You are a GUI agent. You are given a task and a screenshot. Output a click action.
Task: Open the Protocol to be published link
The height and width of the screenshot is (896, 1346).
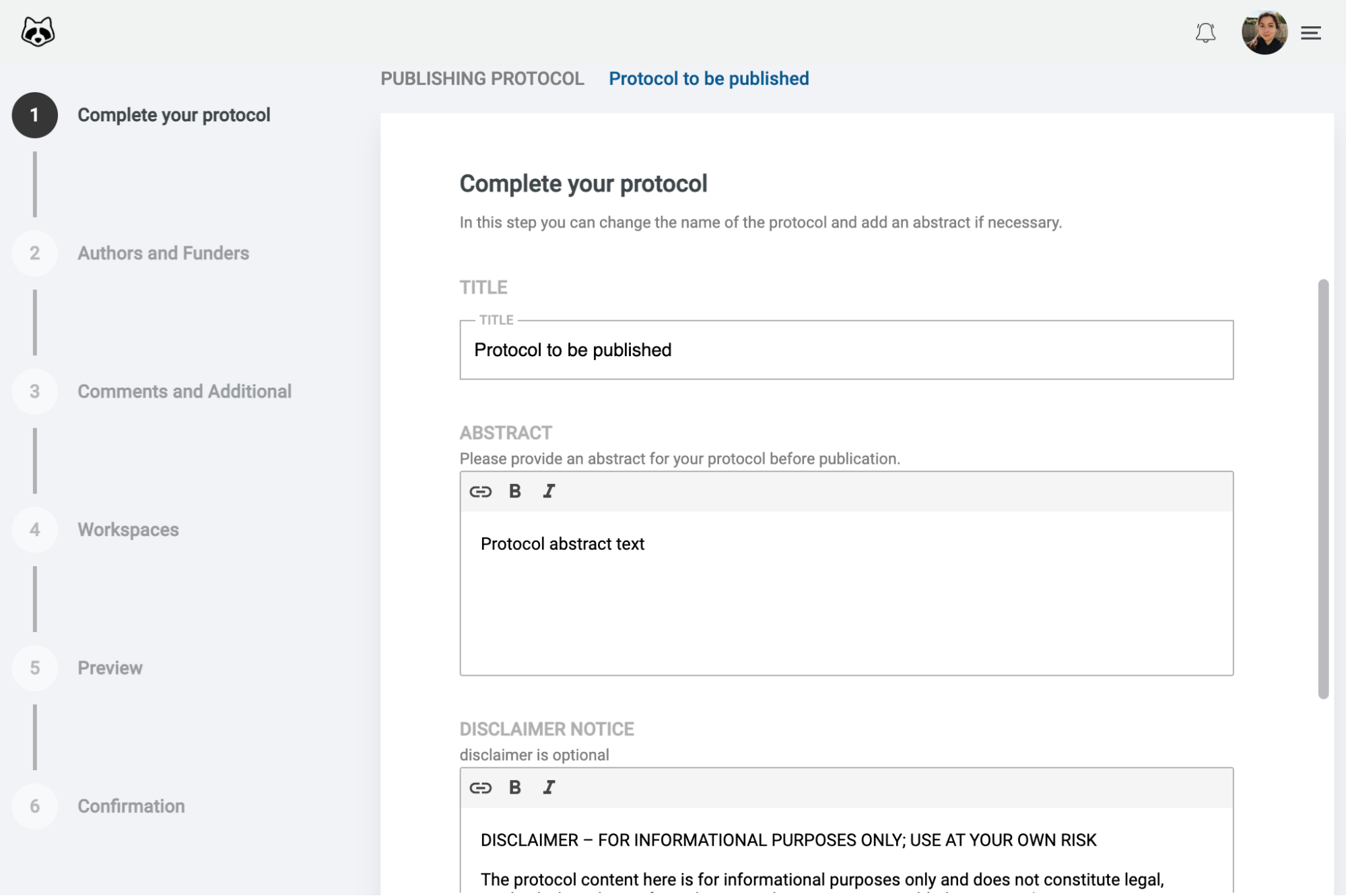pos(709,78)
